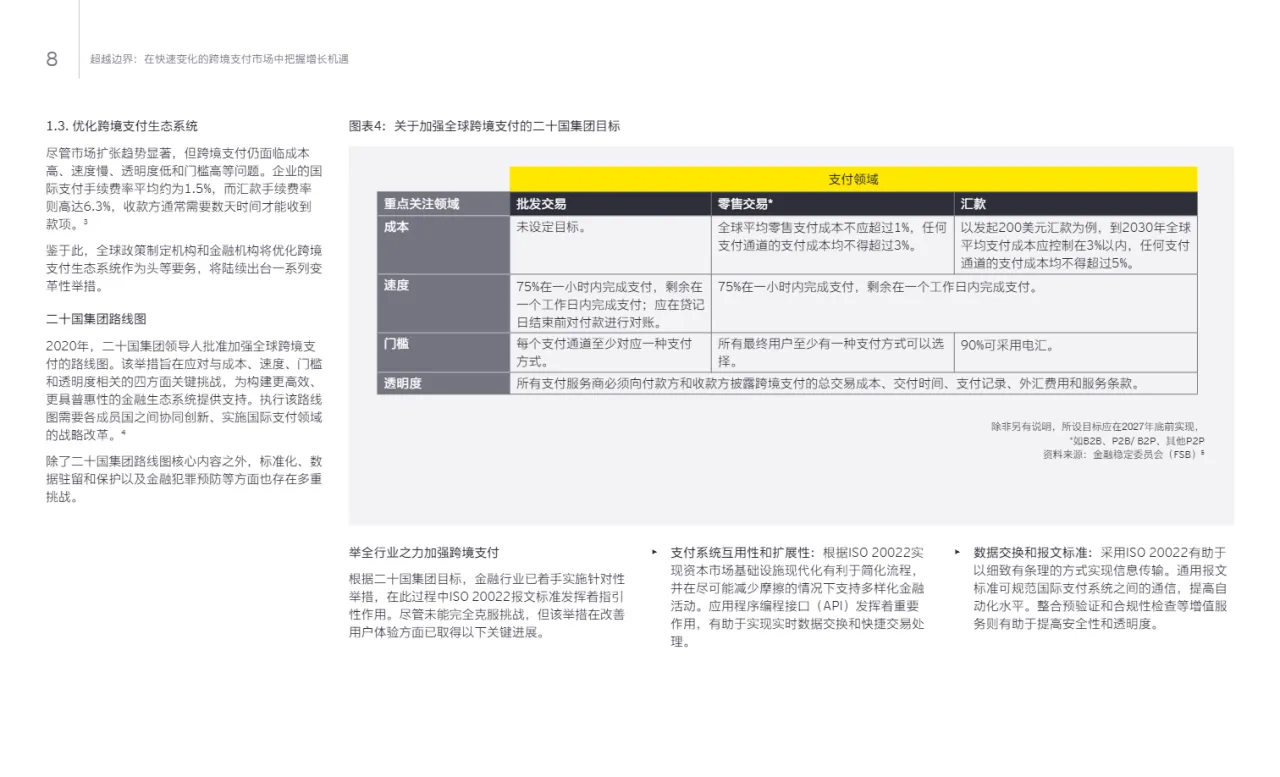This screenshot has width=1280, height=777.
Task: Click the cell starting 以发起200美元汇款为例
Action: [1075, 244]
